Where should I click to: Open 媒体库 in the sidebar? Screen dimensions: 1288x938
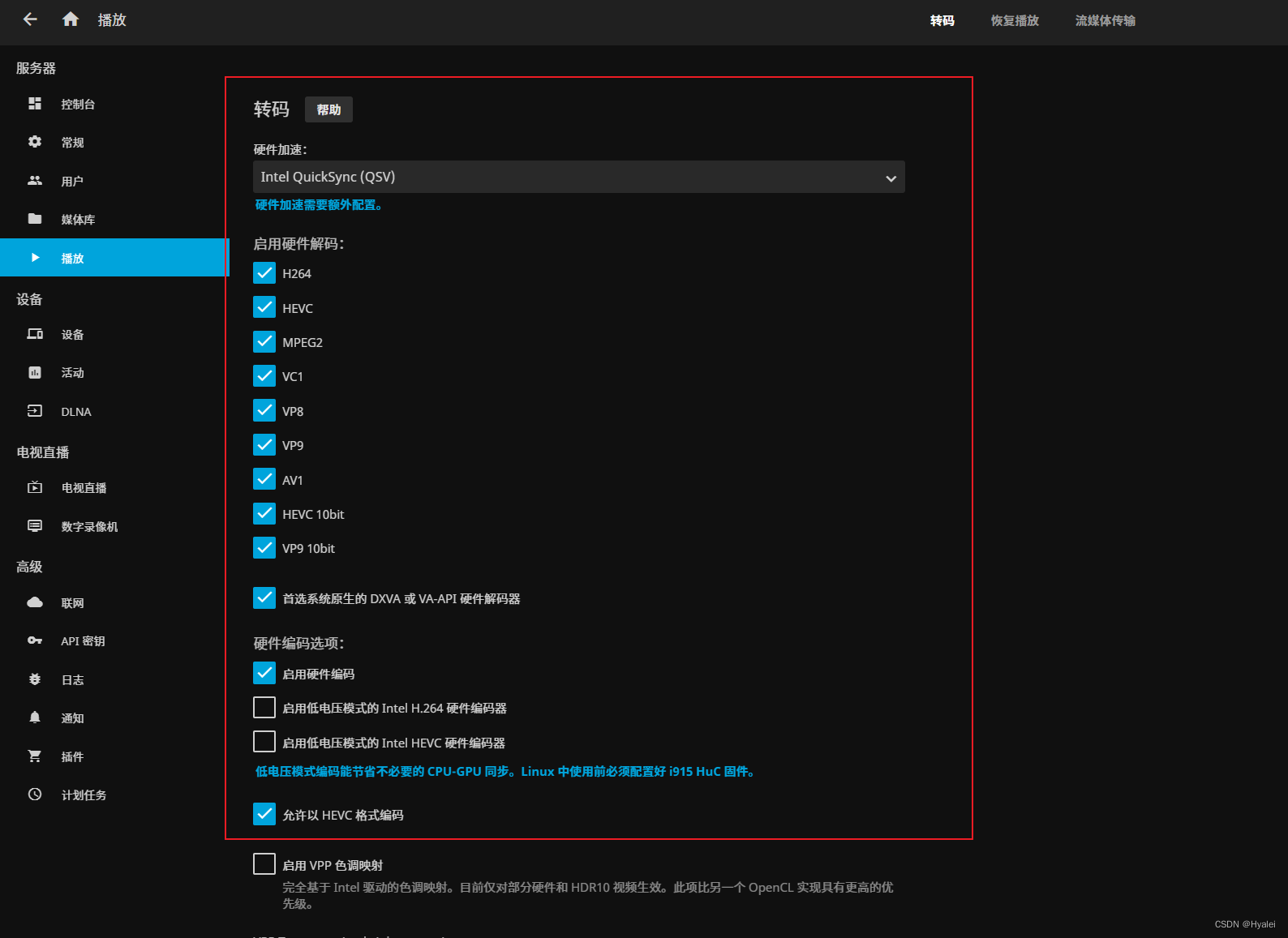pyautogui.click(x=114, y=219)
